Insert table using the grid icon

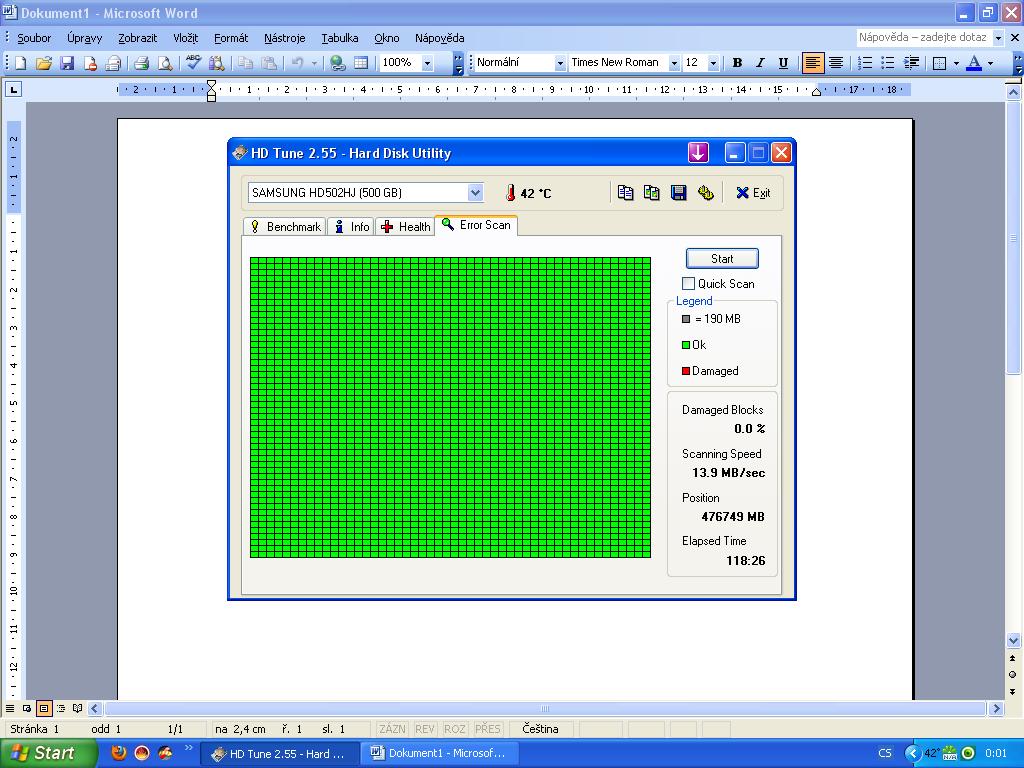point(360,63)
